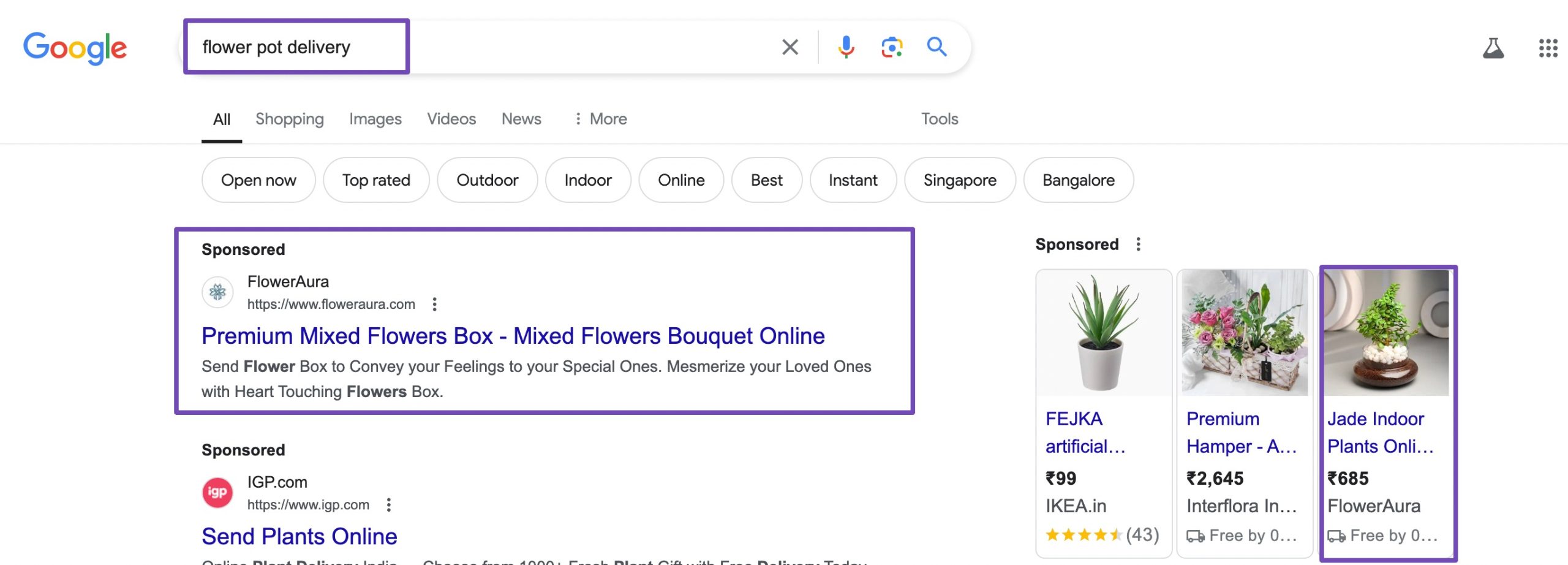The height and width of the screenshot is (565, 1568).
Task: Switch to the Images tab
Action: 375,119
